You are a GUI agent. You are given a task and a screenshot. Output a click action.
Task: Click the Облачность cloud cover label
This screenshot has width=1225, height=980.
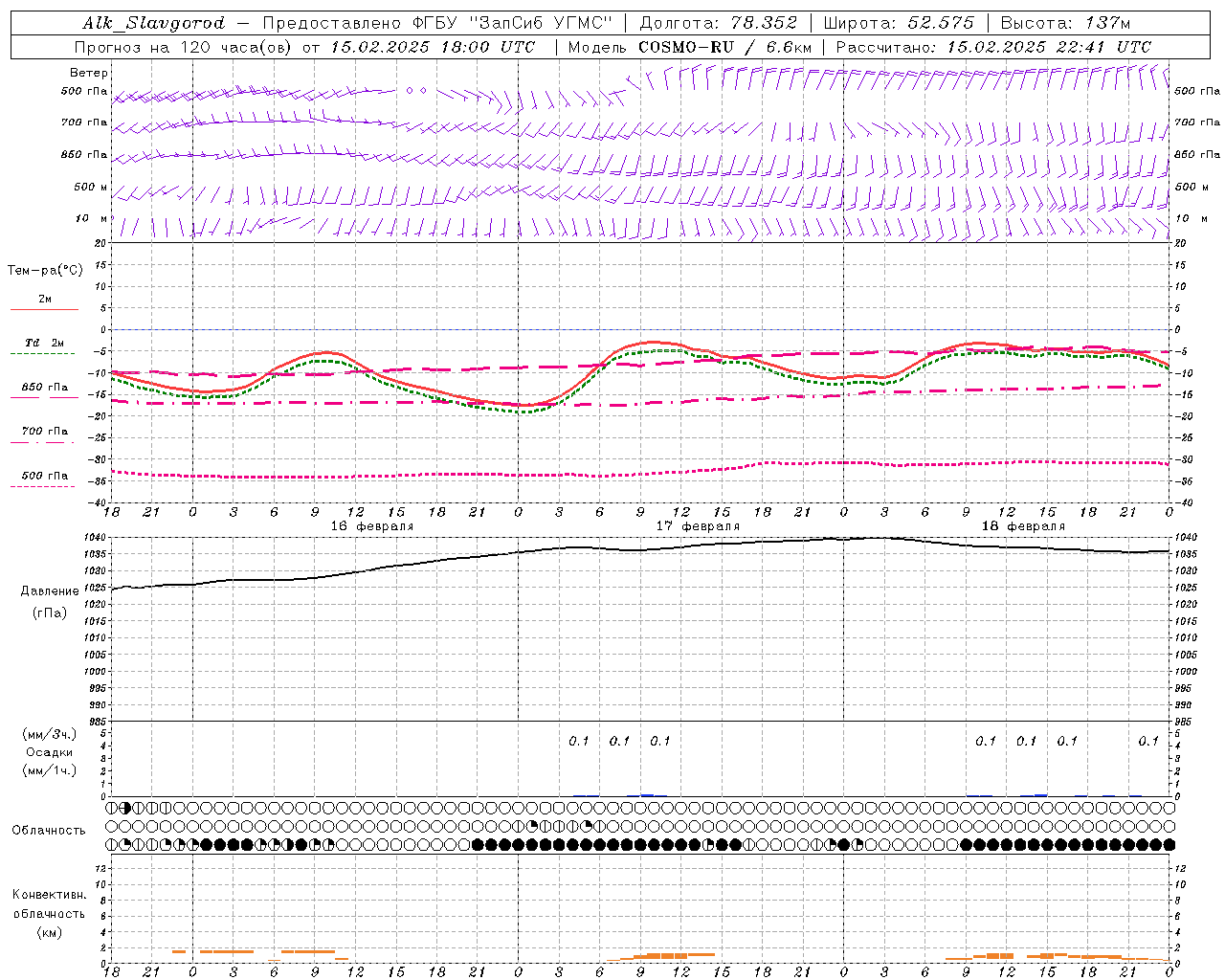49,830
